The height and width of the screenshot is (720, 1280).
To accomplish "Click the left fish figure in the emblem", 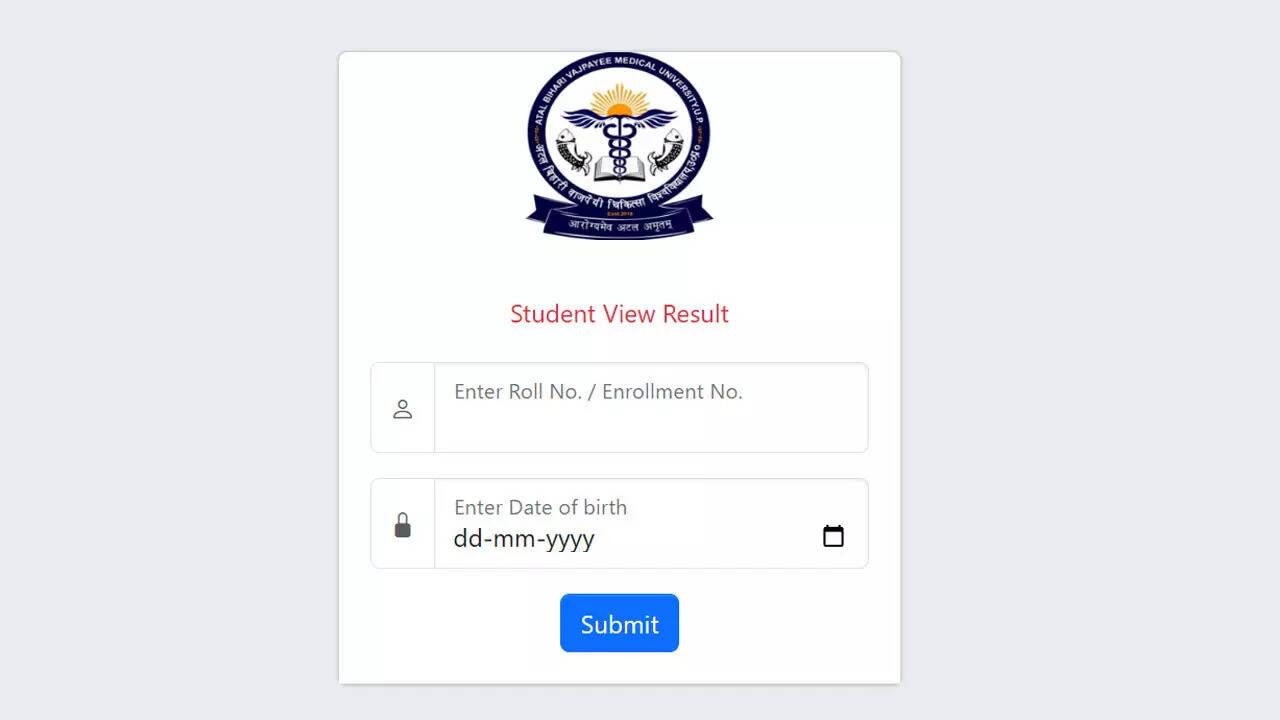I will [x=575, y=152].
